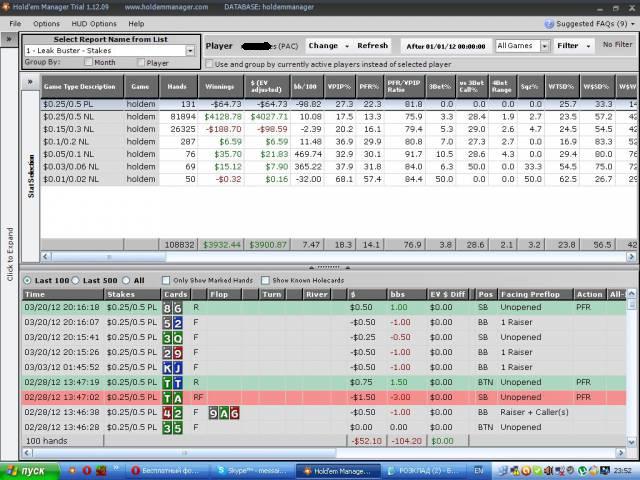Open the report name dropdown list
The height and width of the screenshot is (480, 640).
pyautogui.click(x=190, y=51)
